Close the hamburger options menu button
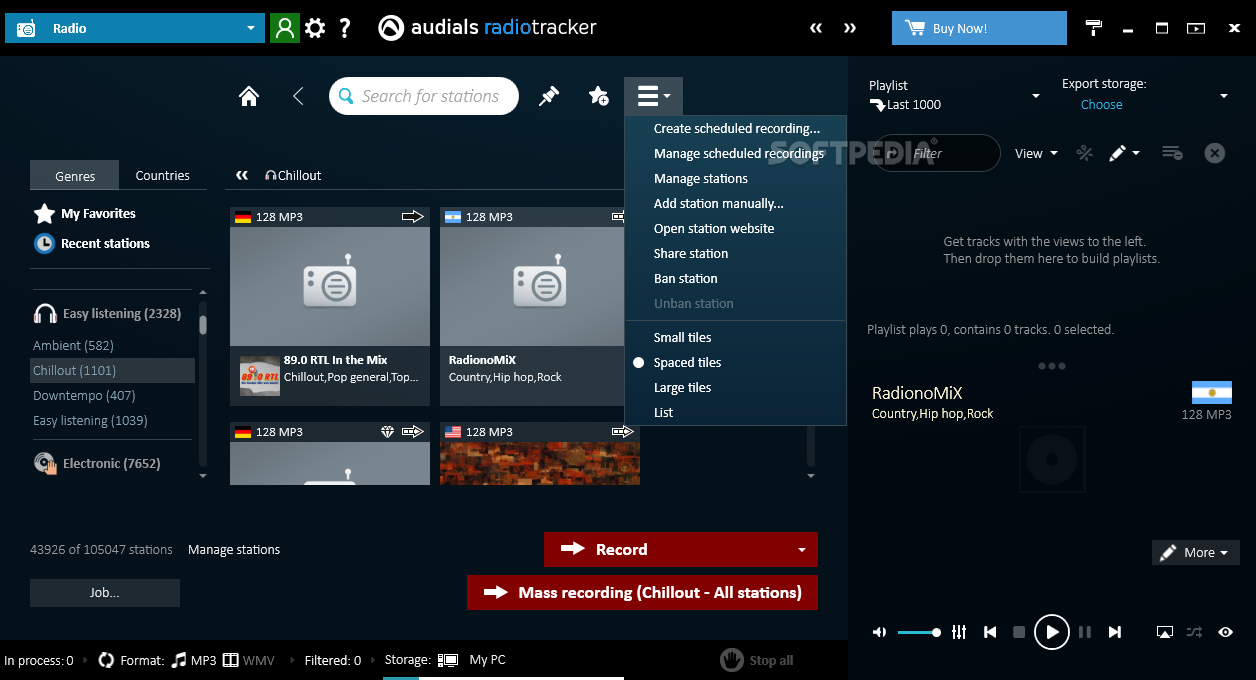The image size is (1256, 680). tap(654, 96)
